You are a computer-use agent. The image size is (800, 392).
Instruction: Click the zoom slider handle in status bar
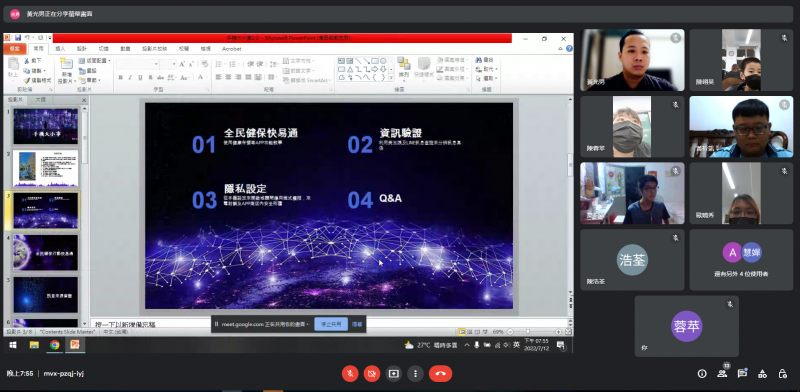(x=528, y=332)
